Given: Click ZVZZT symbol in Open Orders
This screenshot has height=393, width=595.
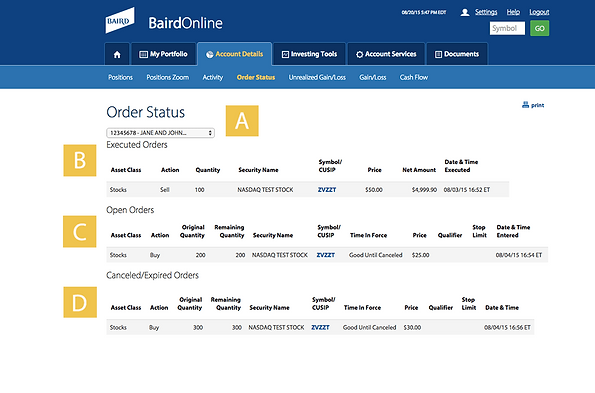Looking at the screenshot, I should 326,255.
